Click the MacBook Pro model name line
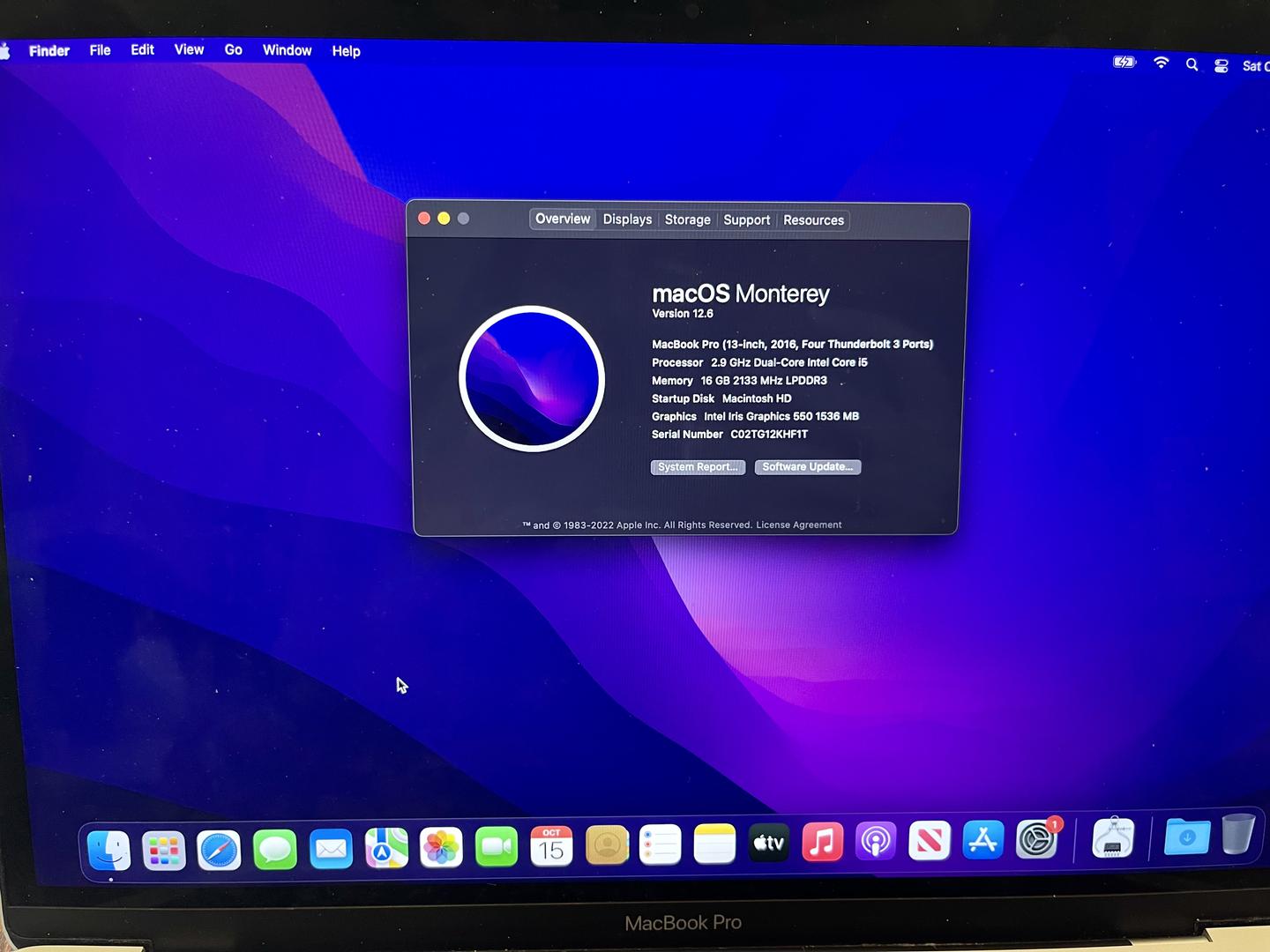The height and width of the screenshot is (952, 1270). [792, 345]
